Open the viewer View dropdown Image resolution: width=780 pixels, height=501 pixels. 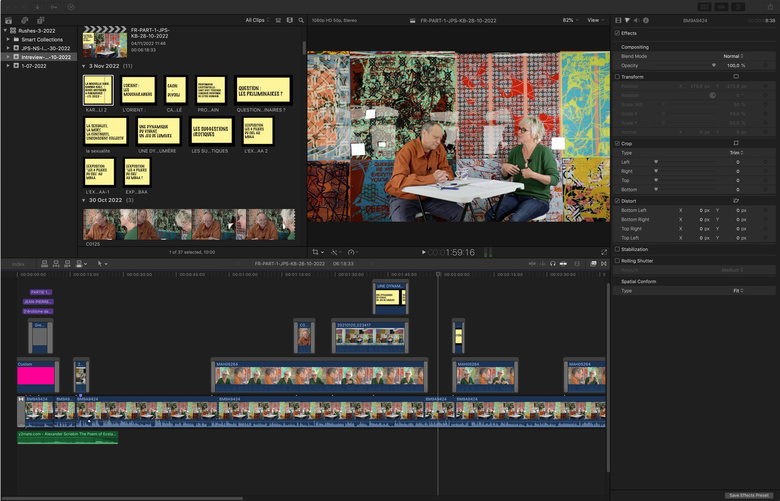596,20
